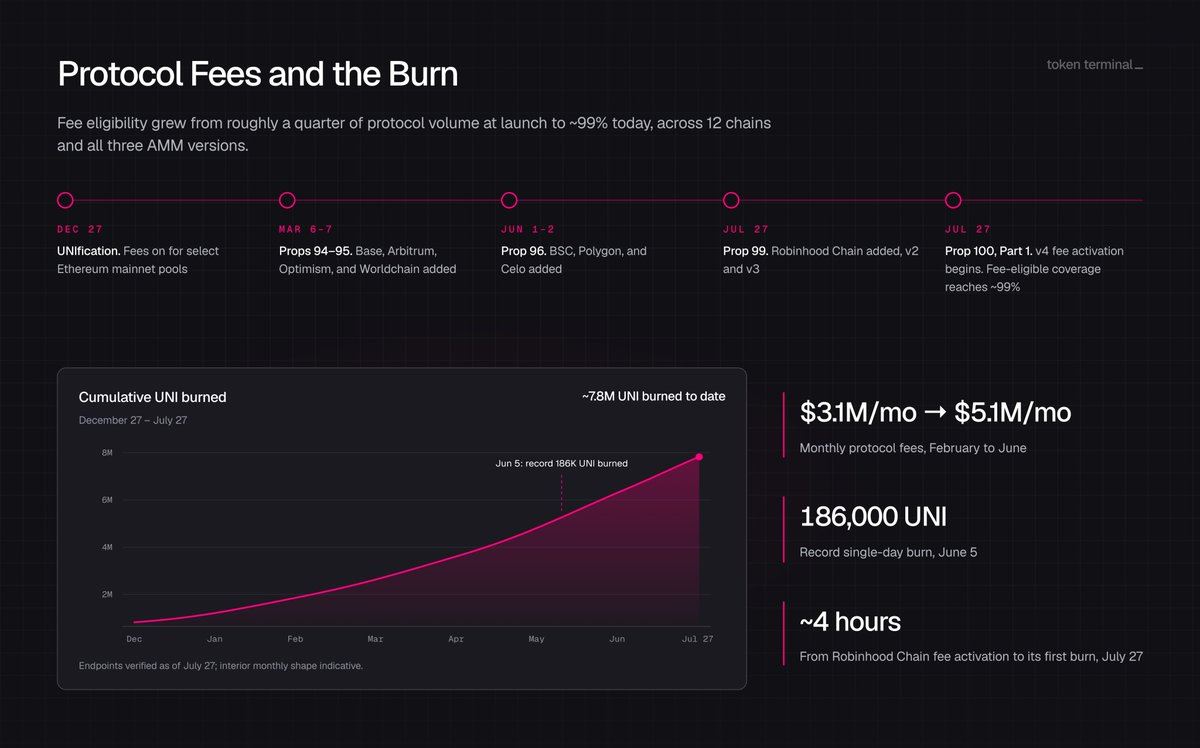The height and width of the screenshot is (748, 1200).
Task: Click the JUN 1-2 timeline circle marker
Action: [x=509, y=200]
